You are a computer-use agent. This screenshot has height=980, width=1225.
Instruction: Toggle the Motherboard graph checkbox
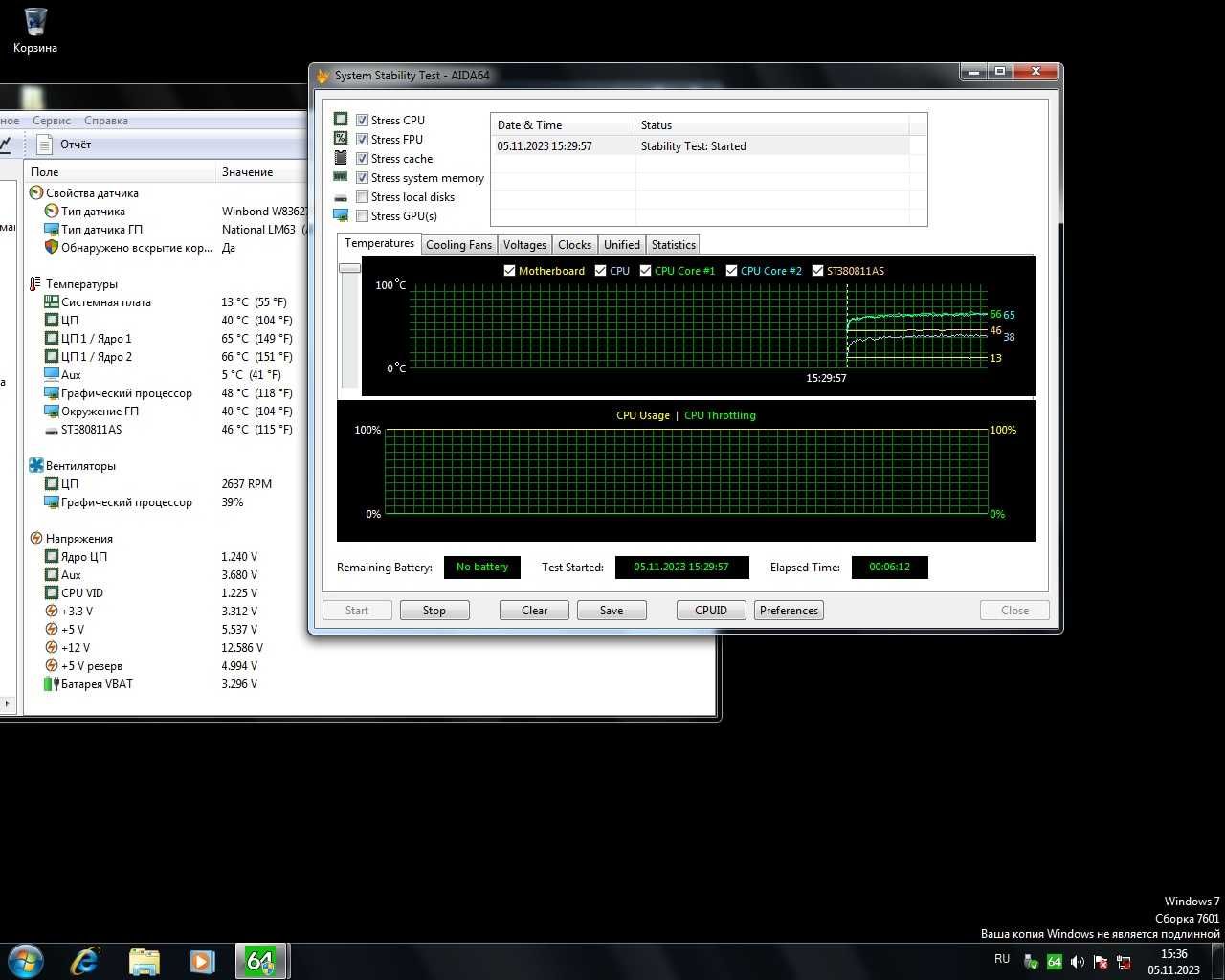pos(509,271)
